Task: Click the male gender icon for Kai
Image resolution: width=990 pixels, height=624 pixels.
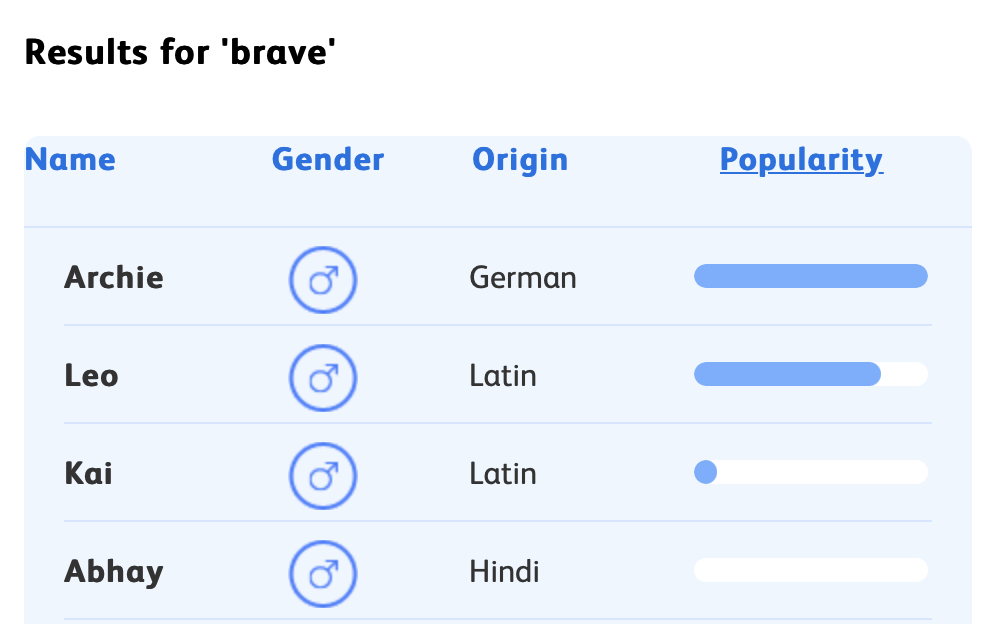Action: [323, 477]
